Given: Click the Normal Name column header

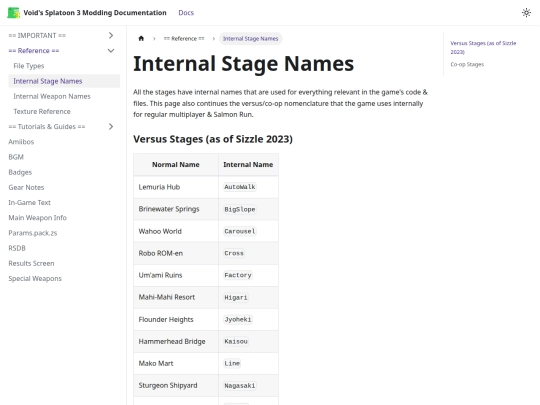Looking at the screenshot, I should 176,165.
